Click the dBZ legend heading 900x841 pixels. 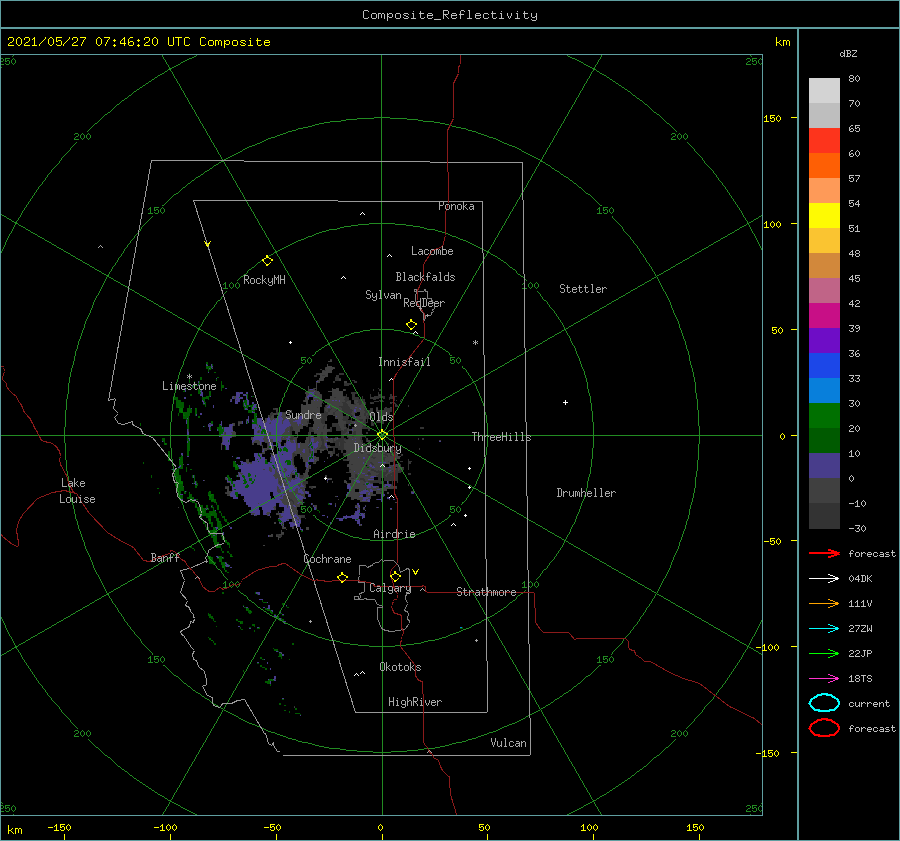848,53
